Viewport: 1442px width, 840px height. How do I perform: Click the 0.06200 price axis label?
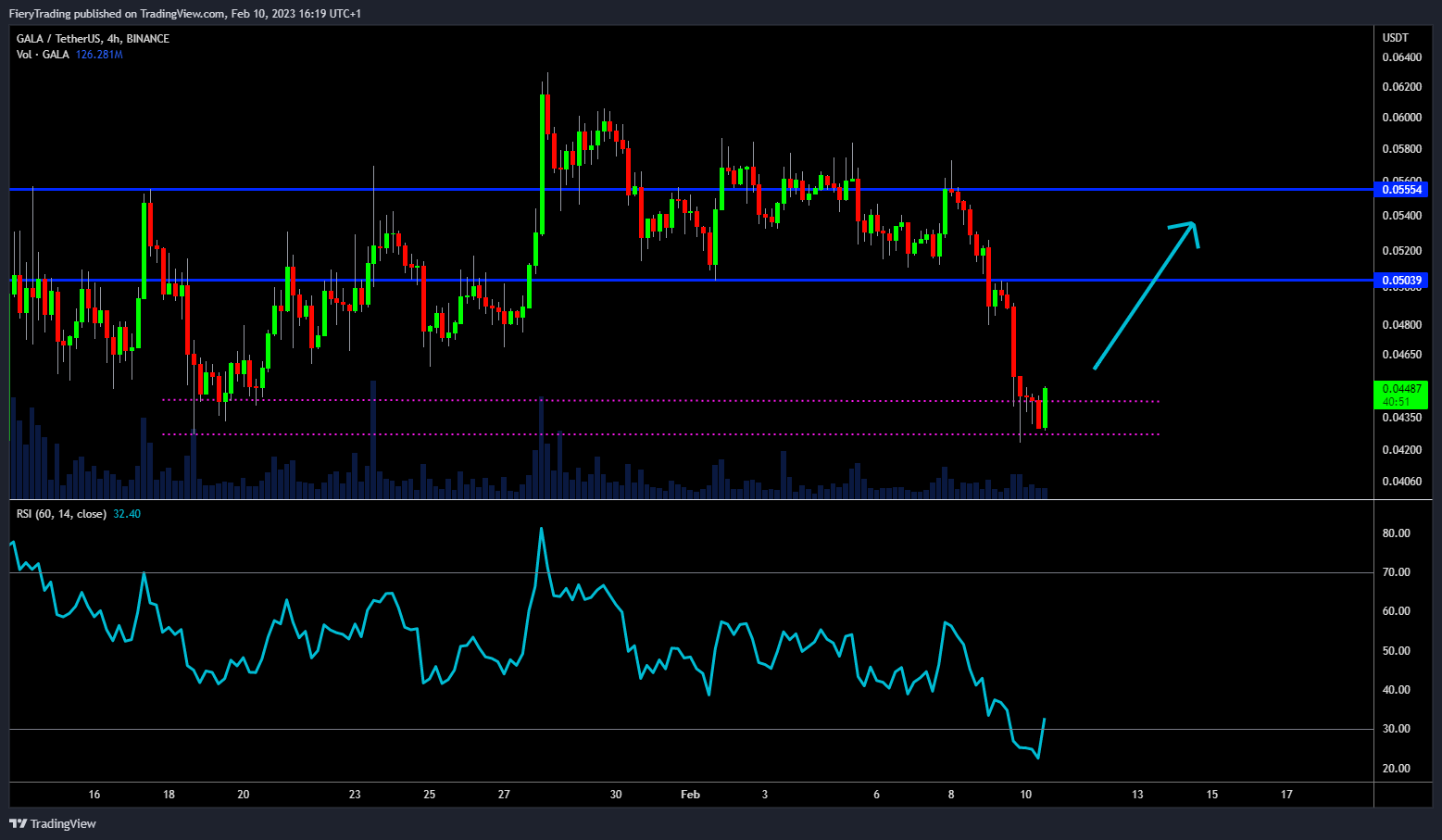coord(1401,87)
